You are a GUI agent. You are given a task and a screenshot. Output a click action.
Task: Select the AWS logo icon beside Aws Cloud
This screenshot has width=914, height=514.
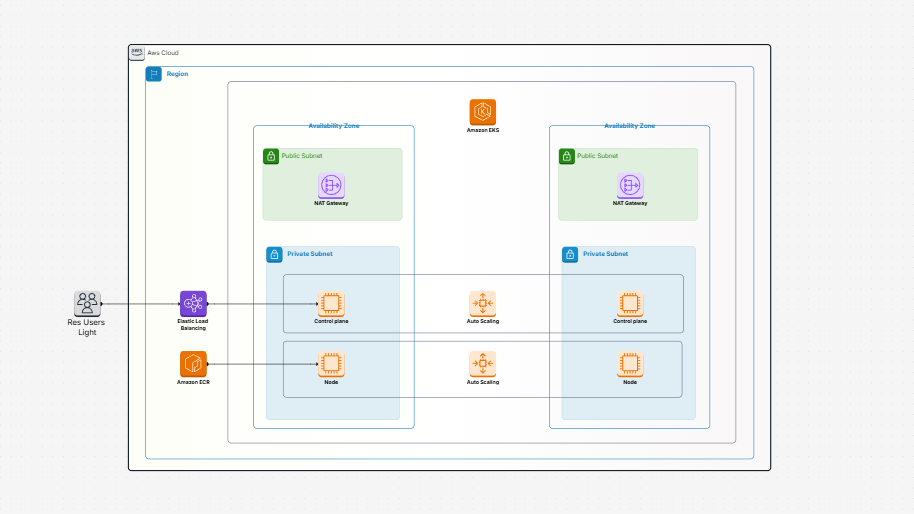(137, 53)
